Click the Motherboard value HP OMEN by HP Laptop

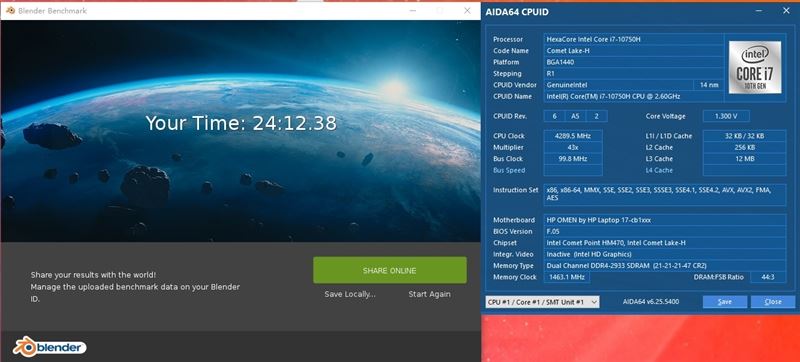(x=665, y=220)
